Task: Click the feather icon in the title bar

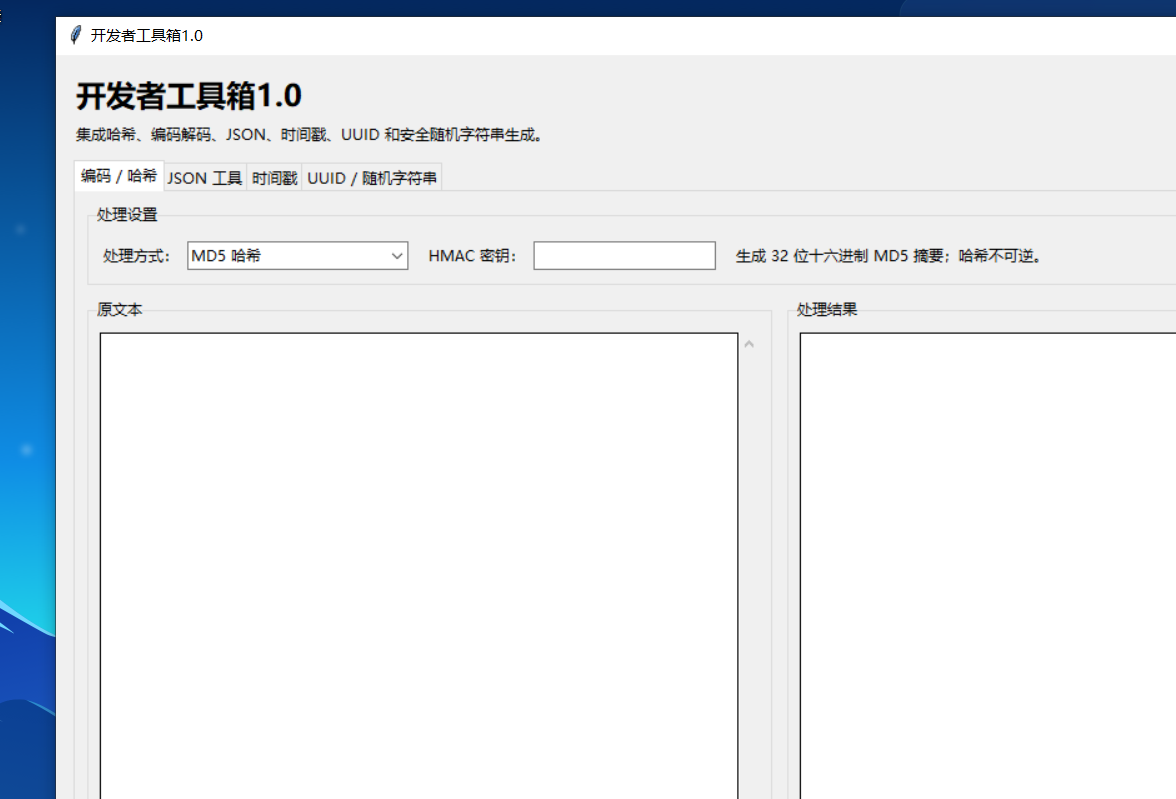Action: [76, 35]
